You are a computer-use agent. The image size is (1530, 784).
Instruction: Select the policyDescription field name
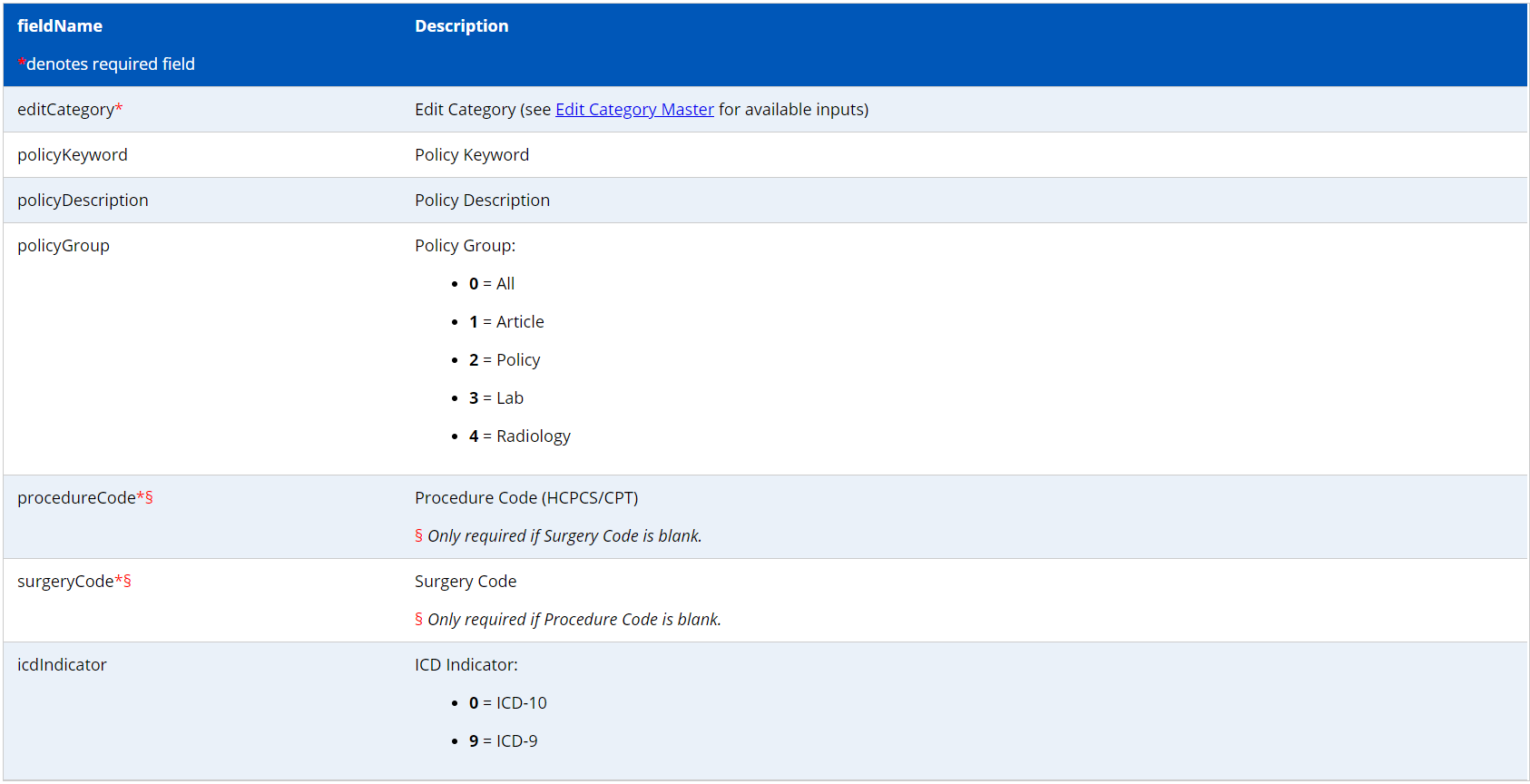coord(83,201)
